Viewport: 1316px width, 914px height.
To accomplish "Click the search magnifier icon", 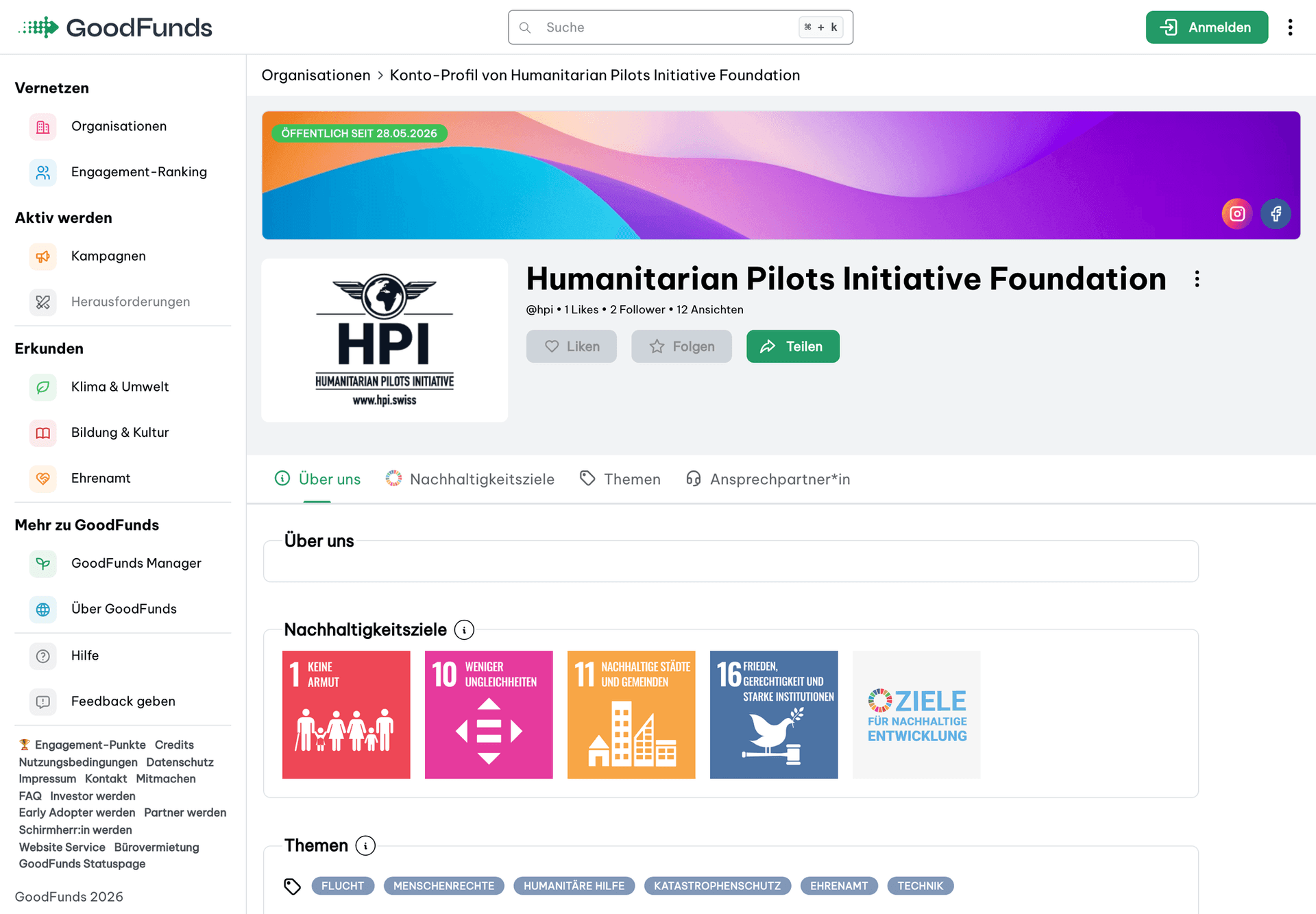I will (525, 27).
